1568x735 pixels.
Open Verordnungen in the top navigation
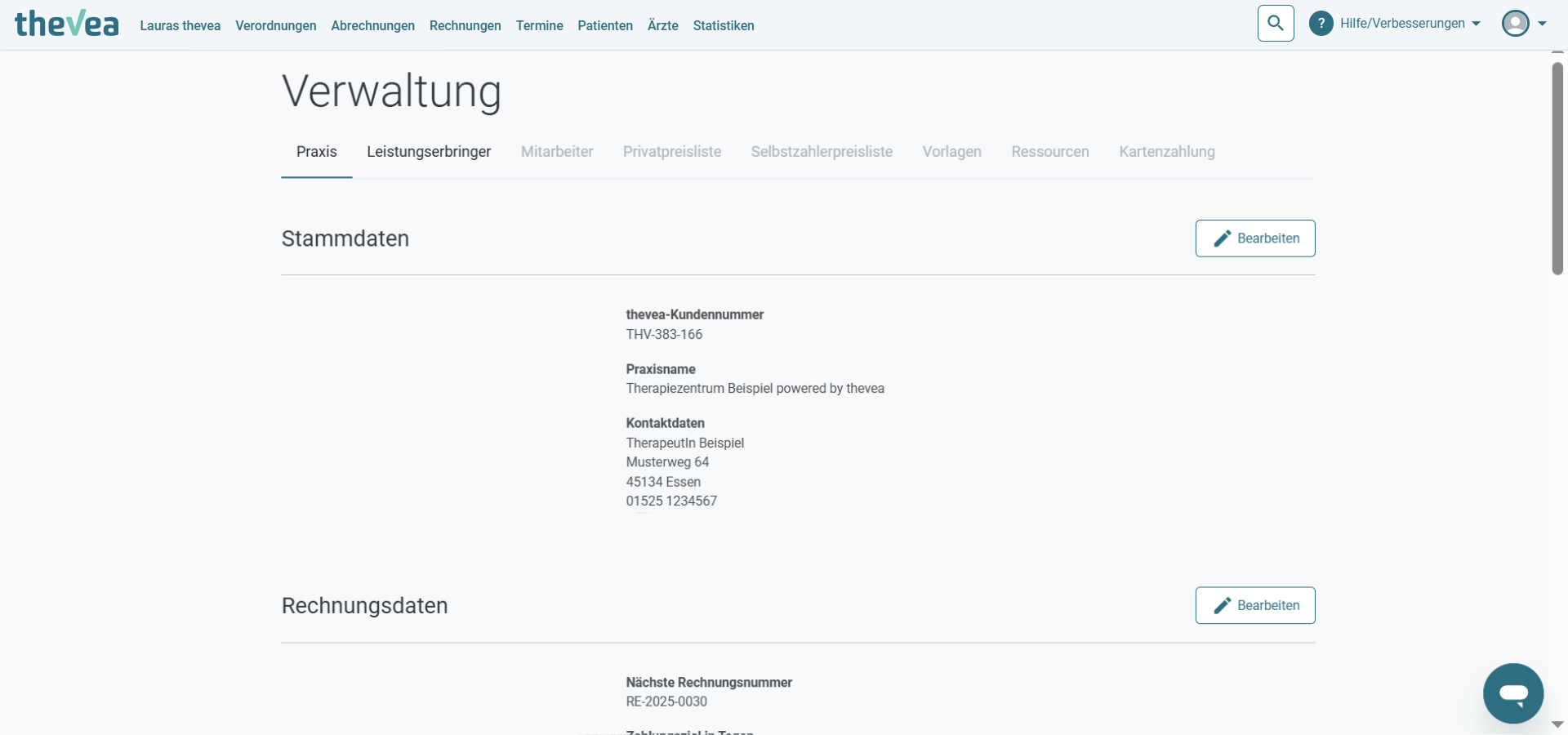tap(275, 26)
